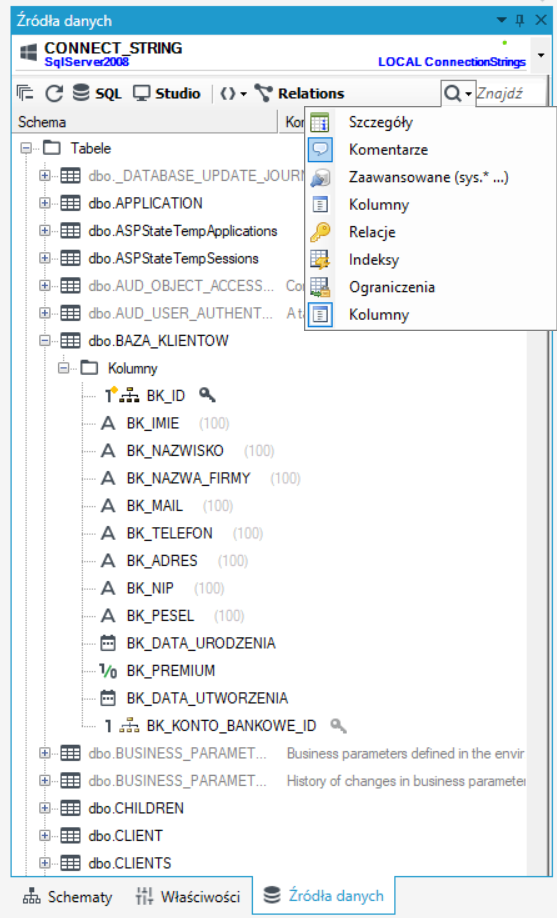Image resolution: width=557 pixels, height=918 pixels.
Task: Click the calendar icon of BK_DATA_URODZENIA
Action: point(108,643)
